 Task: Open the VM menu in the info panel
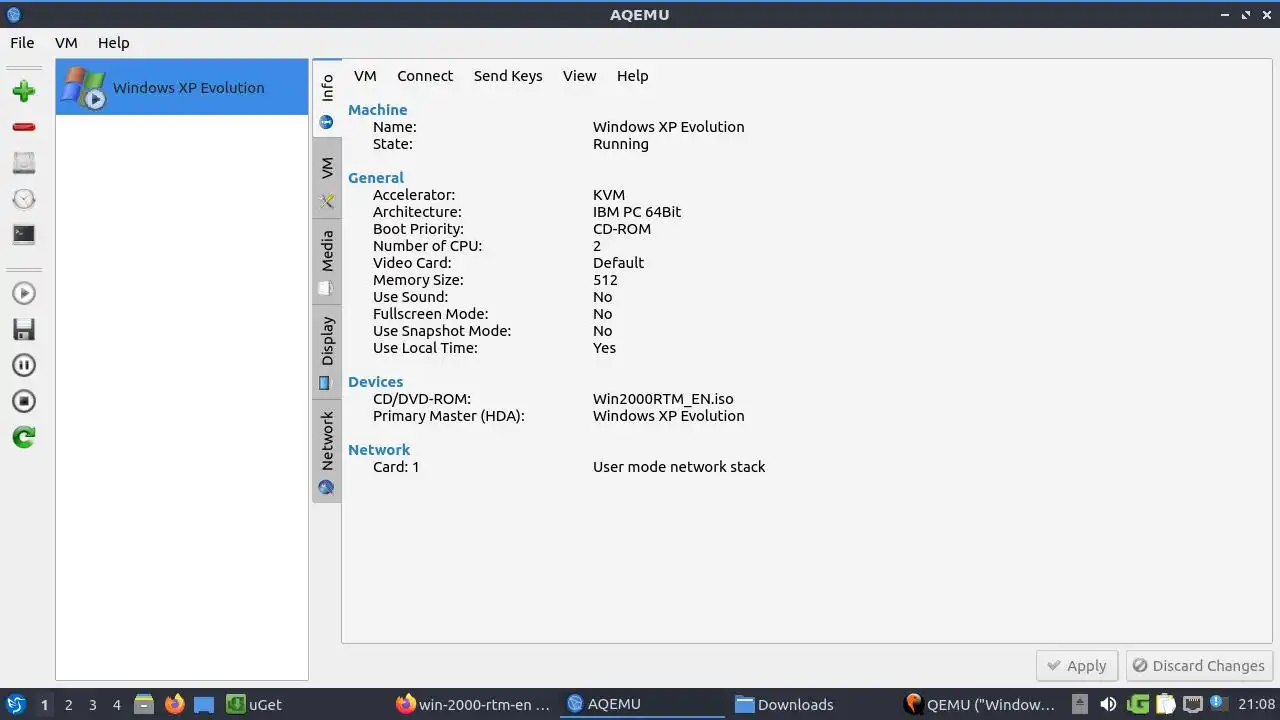tap(365, 76)
